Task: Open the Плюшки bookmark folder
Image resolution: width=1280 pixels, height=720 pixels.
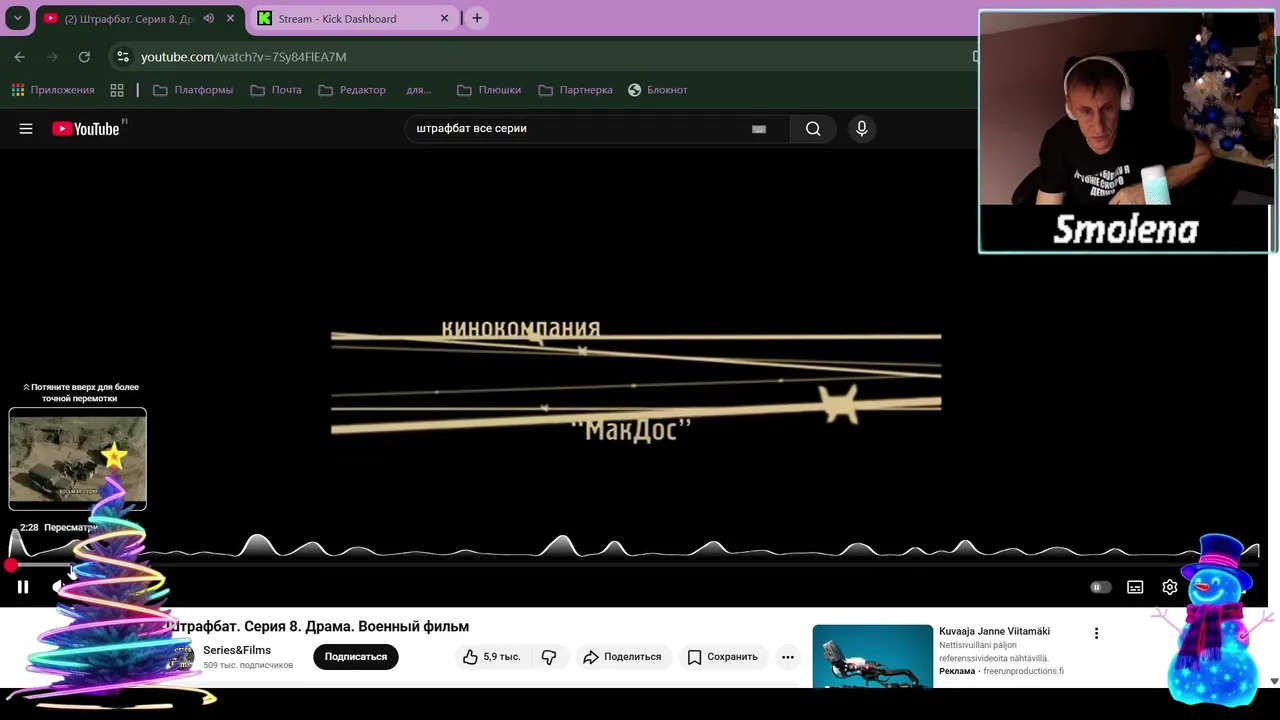Action: click(489, 90)
